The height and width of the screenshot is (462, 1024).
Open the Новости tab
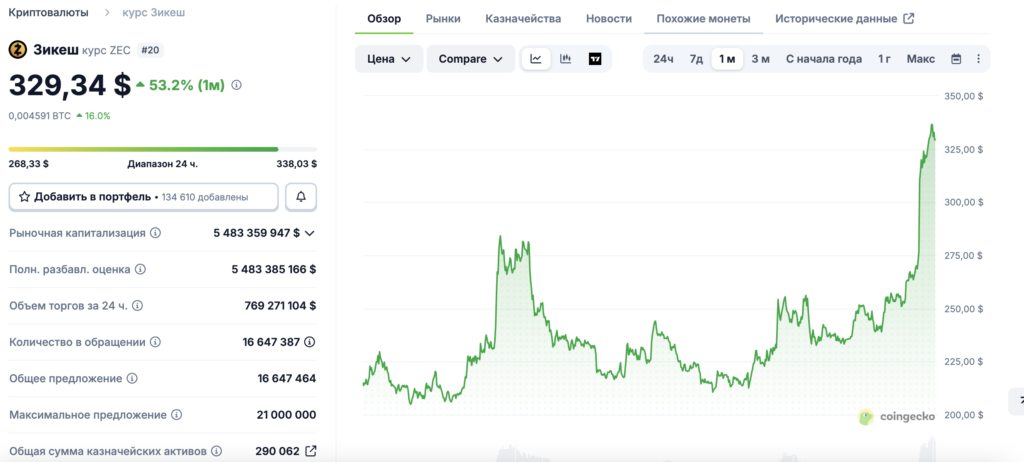[x=608, y=18]
